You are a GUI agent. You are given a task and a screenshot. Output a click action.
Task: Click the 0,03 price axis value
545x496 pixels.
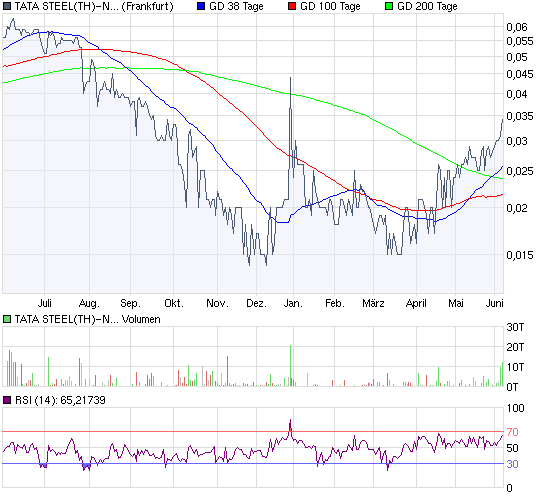[x=516, y=141]
